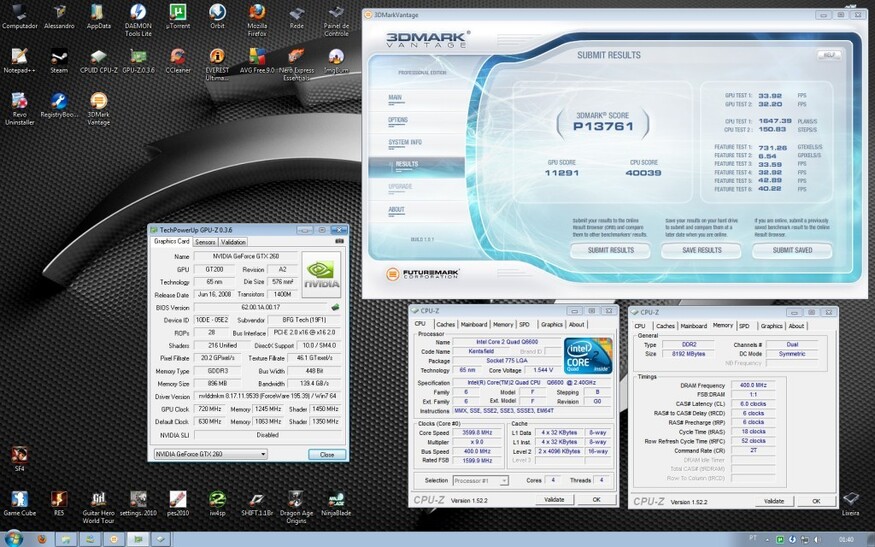
Task: Launch the CCleaner shortcut
Action: [x=177, y=61]
